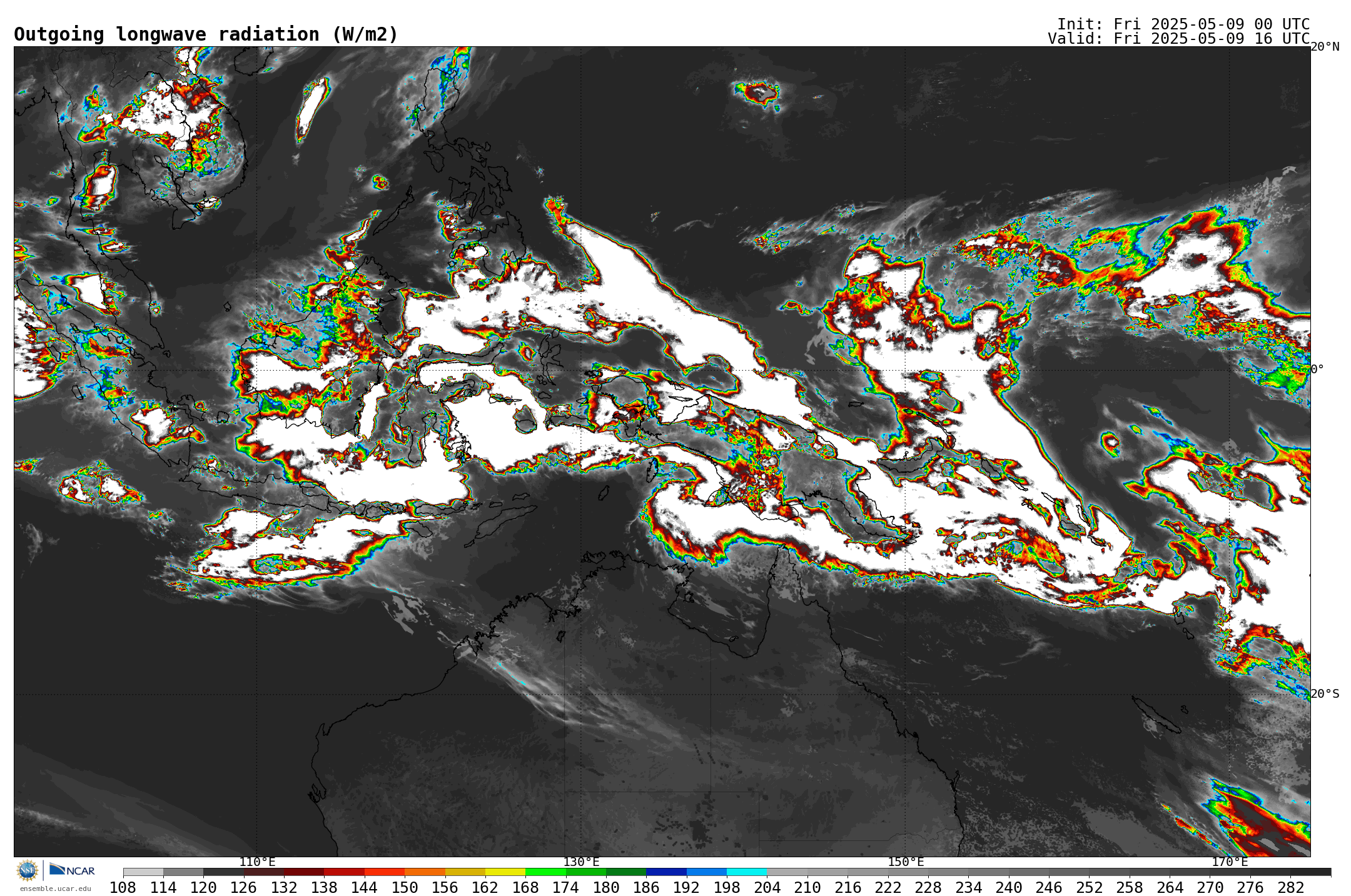Click the 216 colorbar tick value
Screen dimensions: 1351x896
tap(848, 888)
